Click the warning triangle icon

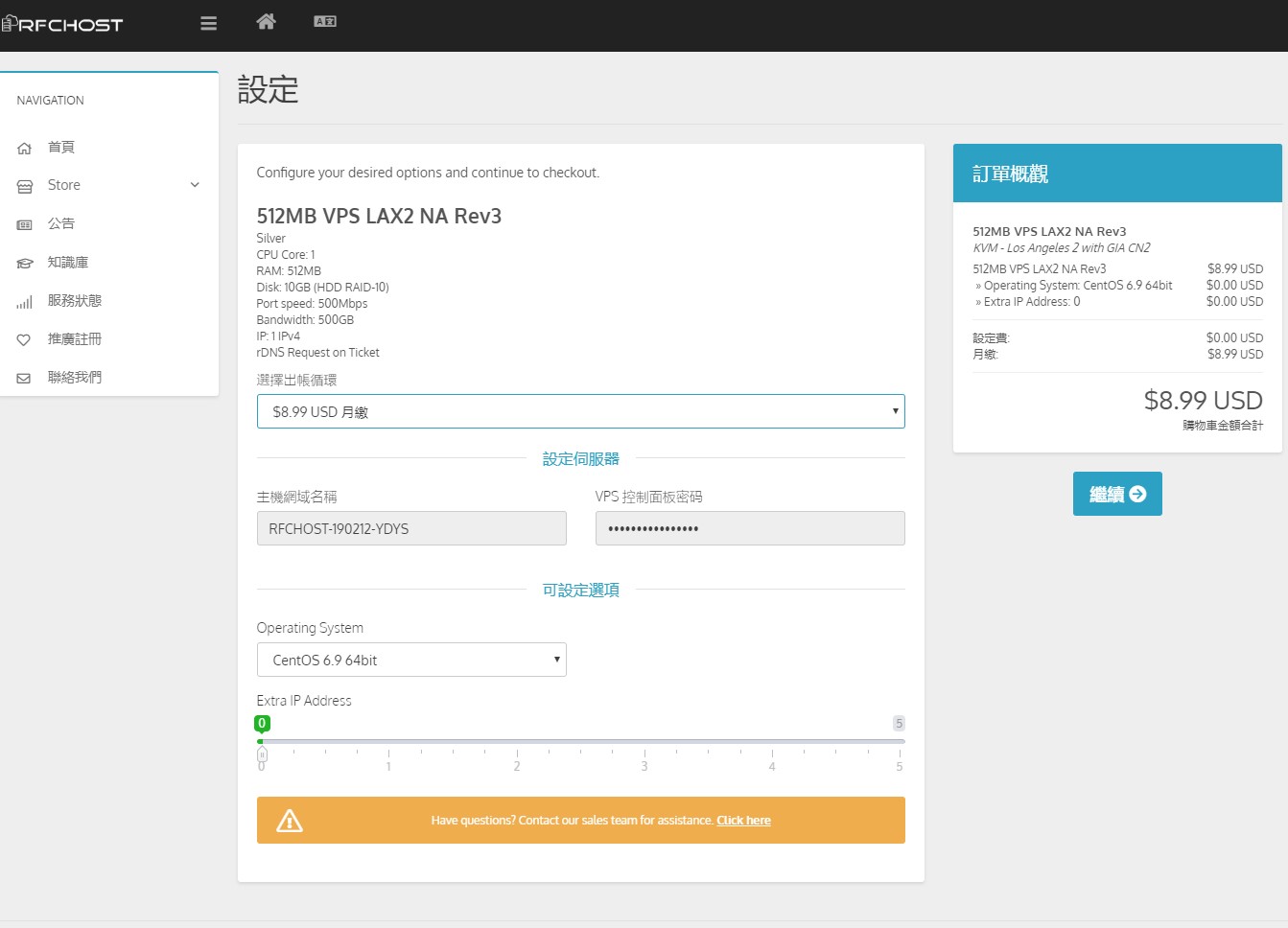point(290,821)
